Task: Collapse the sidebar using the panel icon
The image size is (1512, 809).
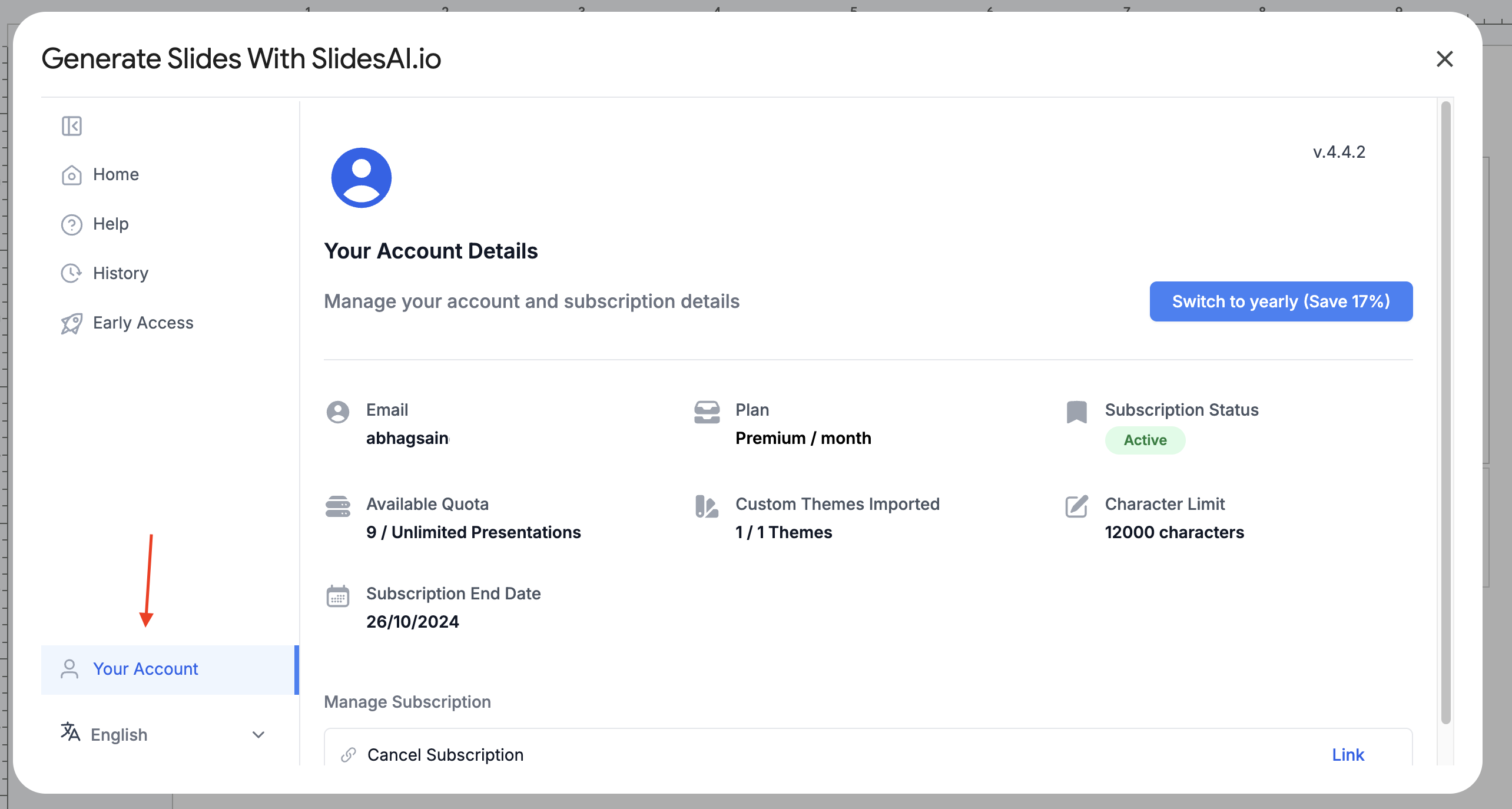Action: (x=72, y=126)
